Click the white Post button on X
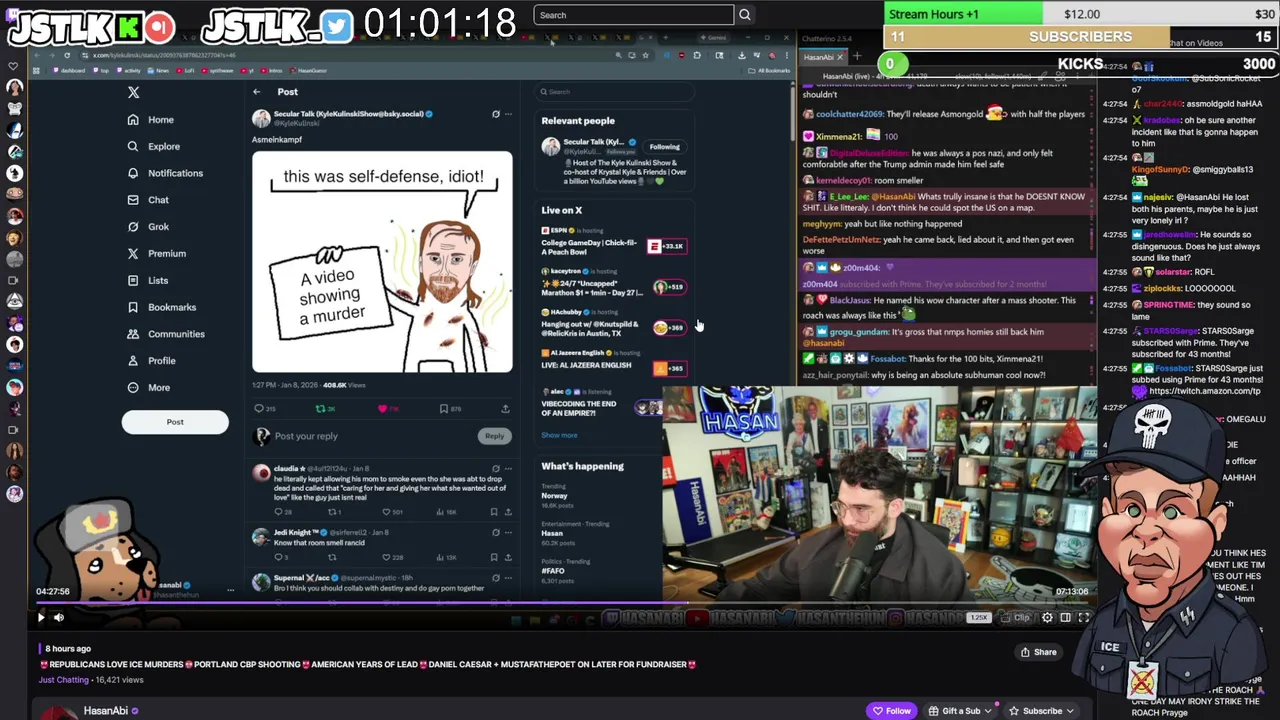The height and width of the screenshot is (720, 1280). point(175,422)
